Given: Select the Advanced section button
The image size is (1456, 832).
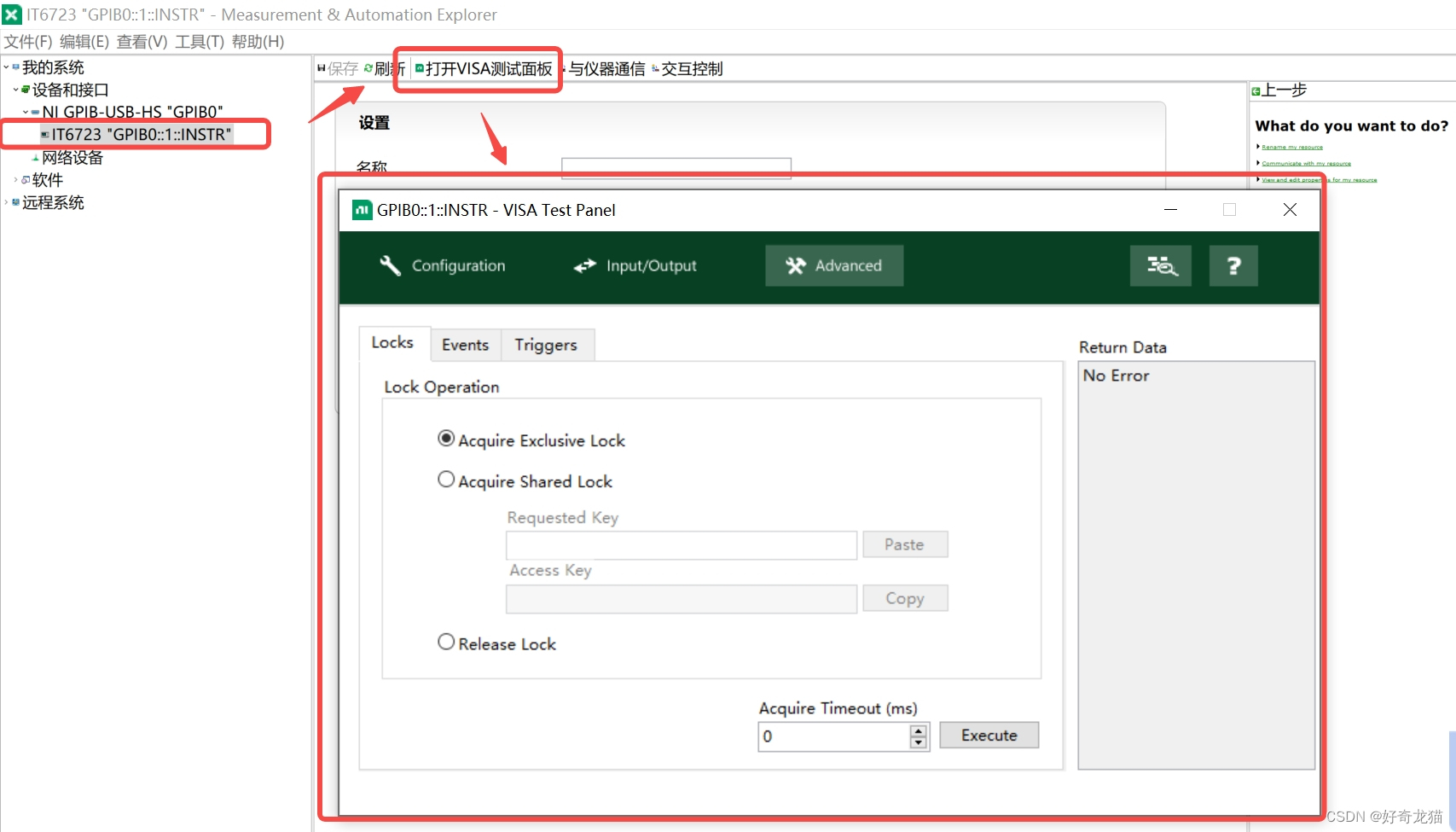Looking at the screenshot, I should coord(833,265).
